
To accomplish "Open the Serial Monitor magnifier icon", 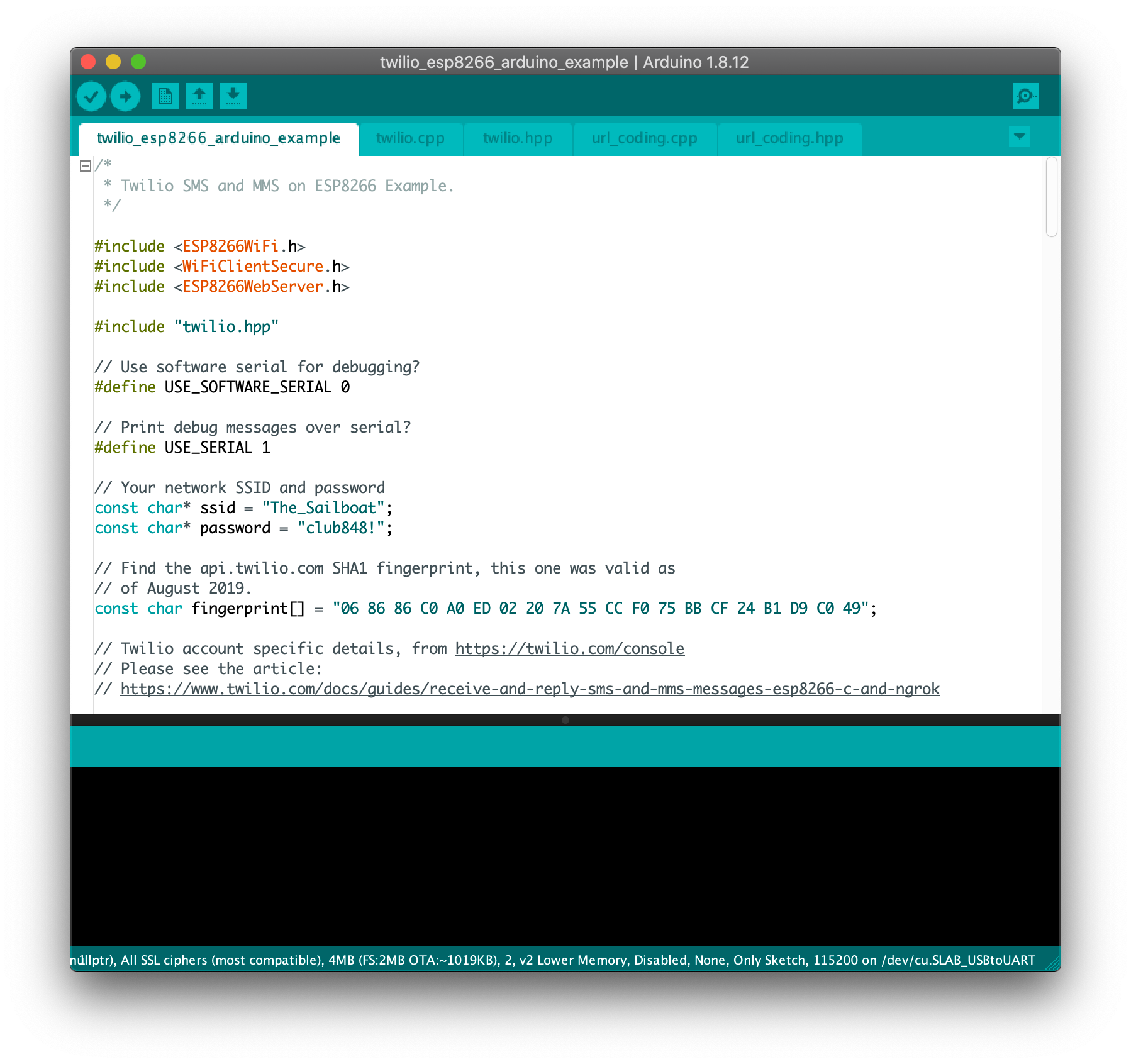I will pyautogui.click(x=1026, y=96).
